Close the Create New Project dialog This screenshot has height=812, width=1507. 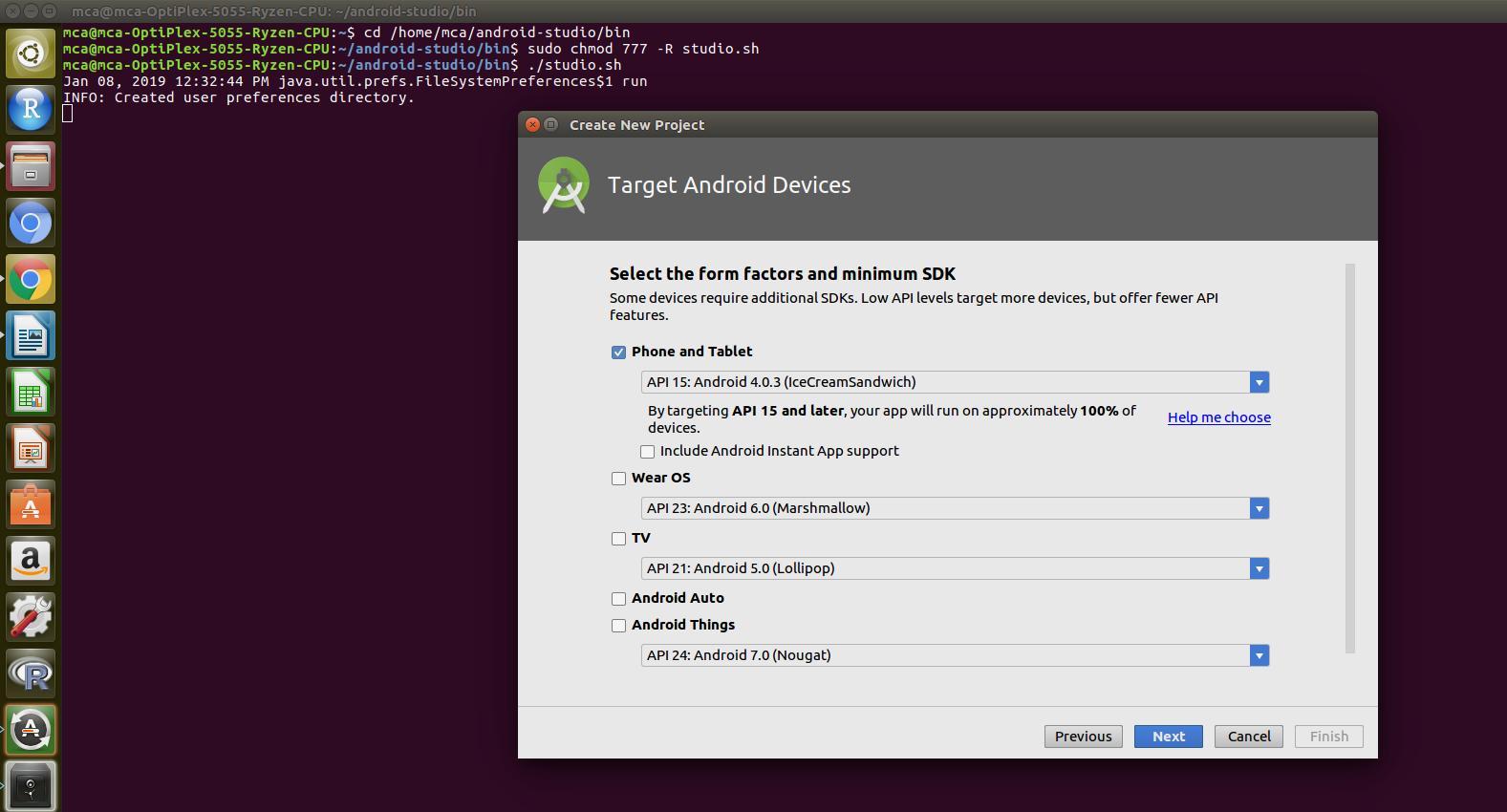click(533, 124)
